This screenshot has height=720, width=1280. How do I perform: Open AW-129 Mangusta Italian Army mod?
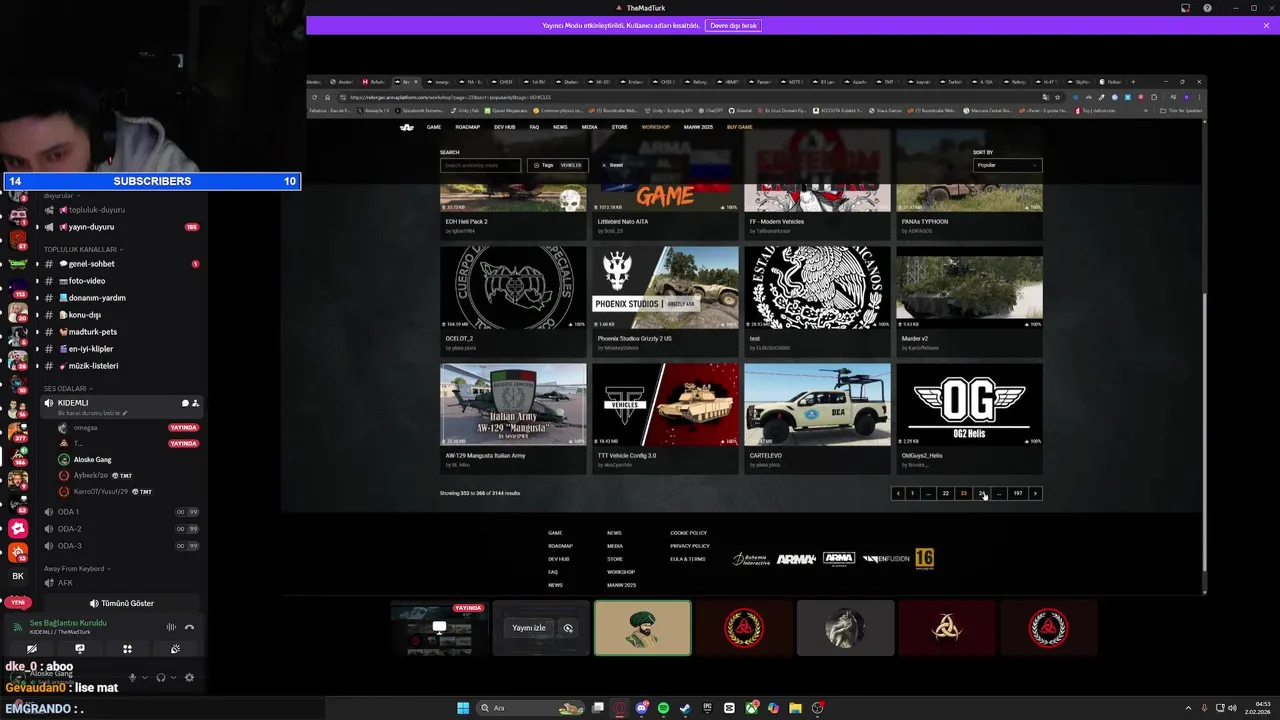click(x=513, y=418)
